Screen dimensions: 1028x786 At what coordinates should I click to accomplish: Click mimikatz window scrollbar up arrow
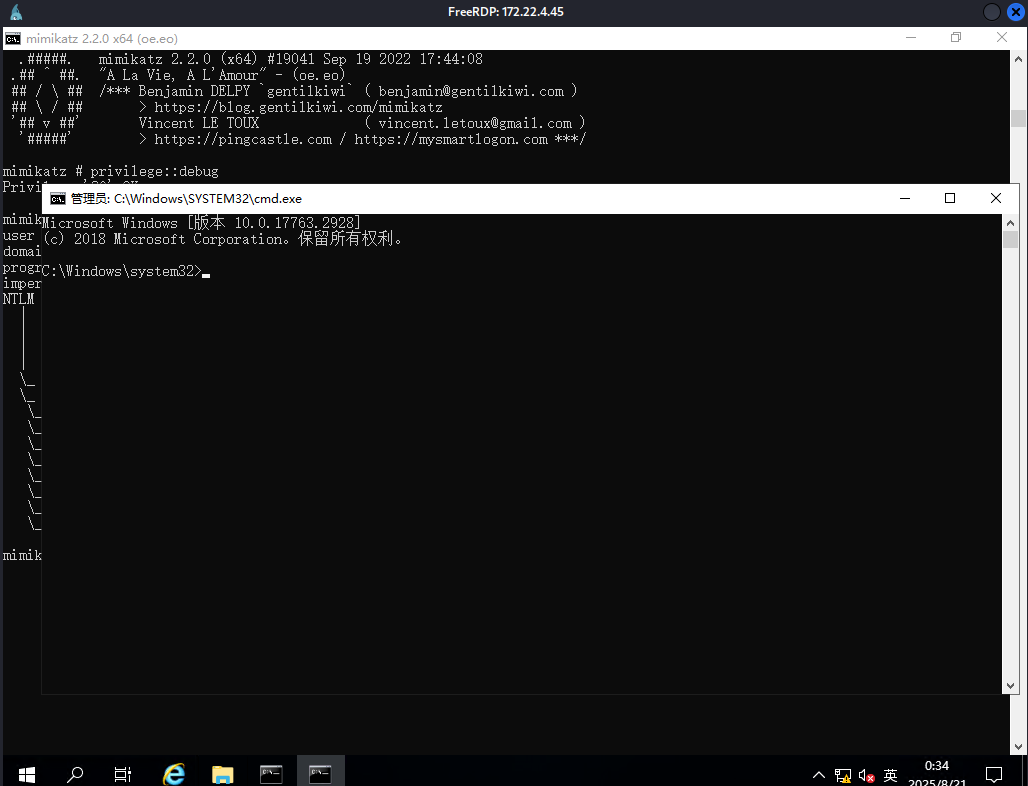click(x=1018, y=59)
